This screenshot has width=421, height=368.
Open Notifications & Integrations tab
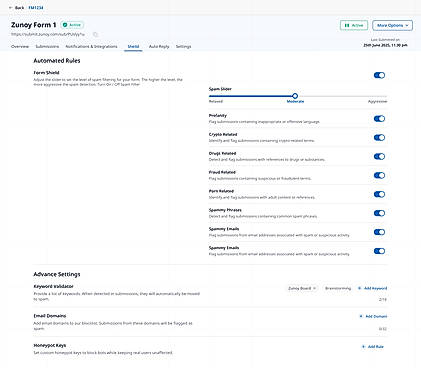[91, 47]
